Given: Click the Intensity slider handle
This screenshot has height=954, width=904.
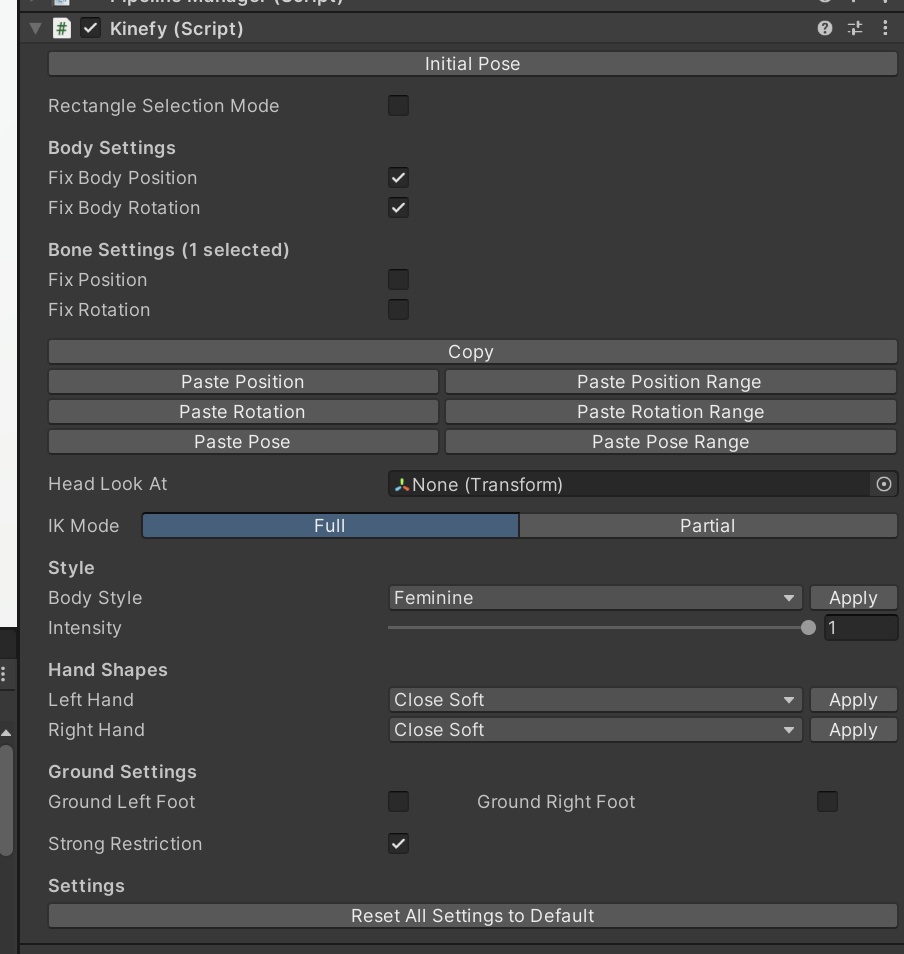Looking at the screenshot, I should (808, 628).
